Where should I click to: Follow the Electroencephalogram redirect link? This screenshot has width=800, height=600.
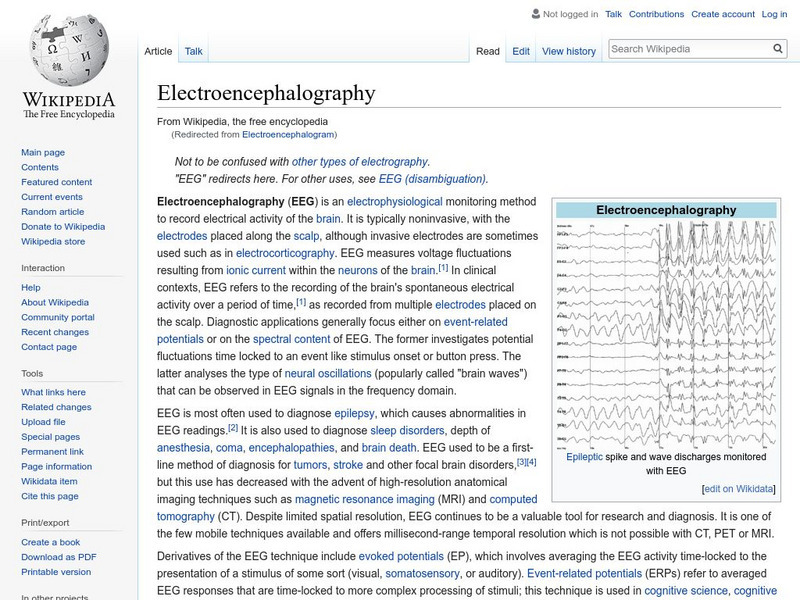[x=288, y=135]
